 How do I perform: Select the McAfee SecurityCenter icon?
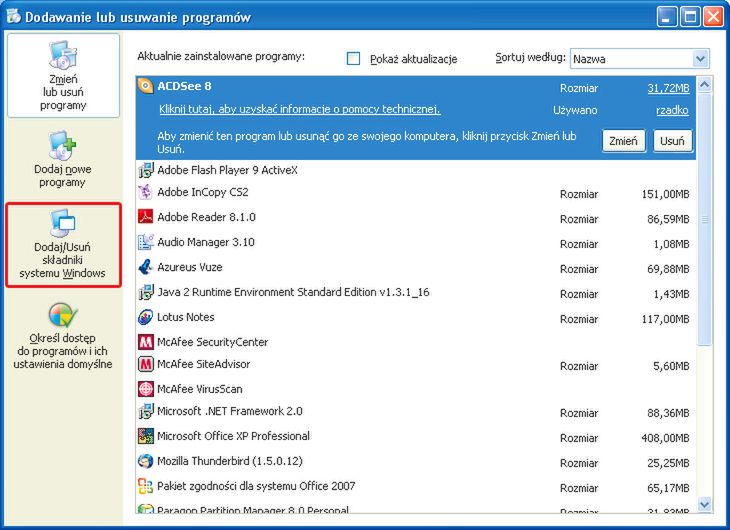tap(144, 342)
